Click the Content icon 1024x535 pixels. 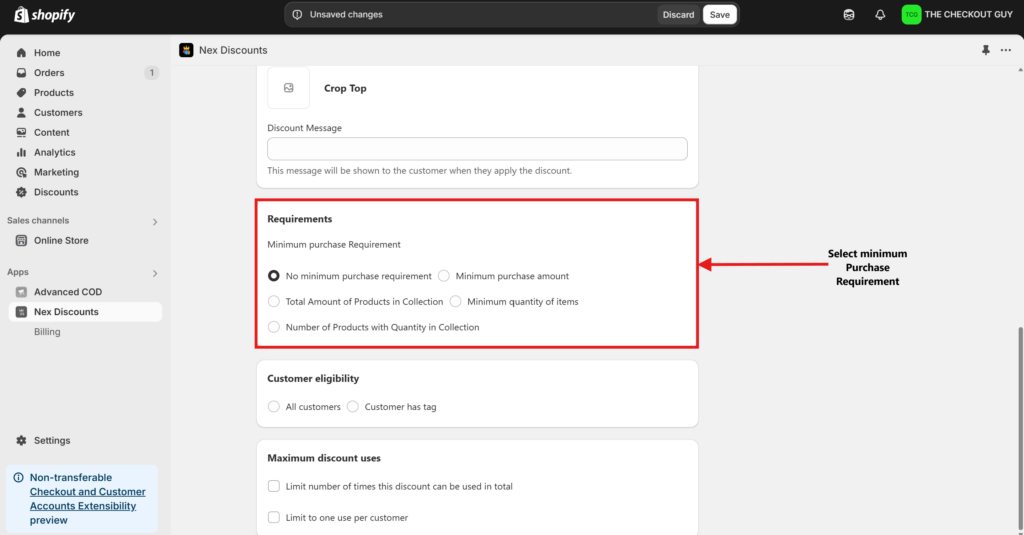click(22, 133)
